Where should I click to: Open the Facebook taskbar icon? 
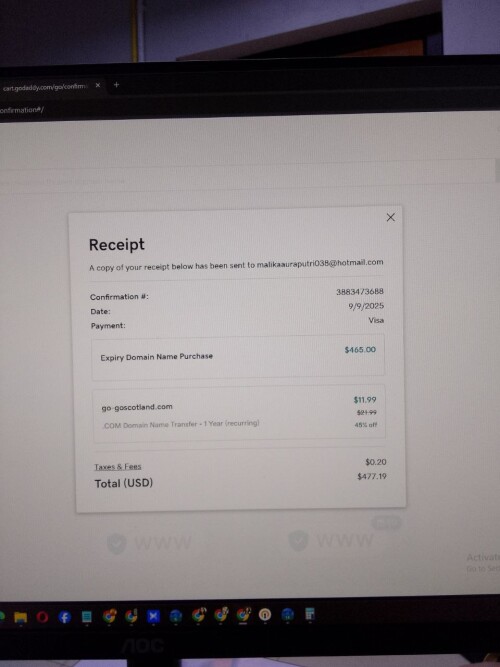pos(65,617)
